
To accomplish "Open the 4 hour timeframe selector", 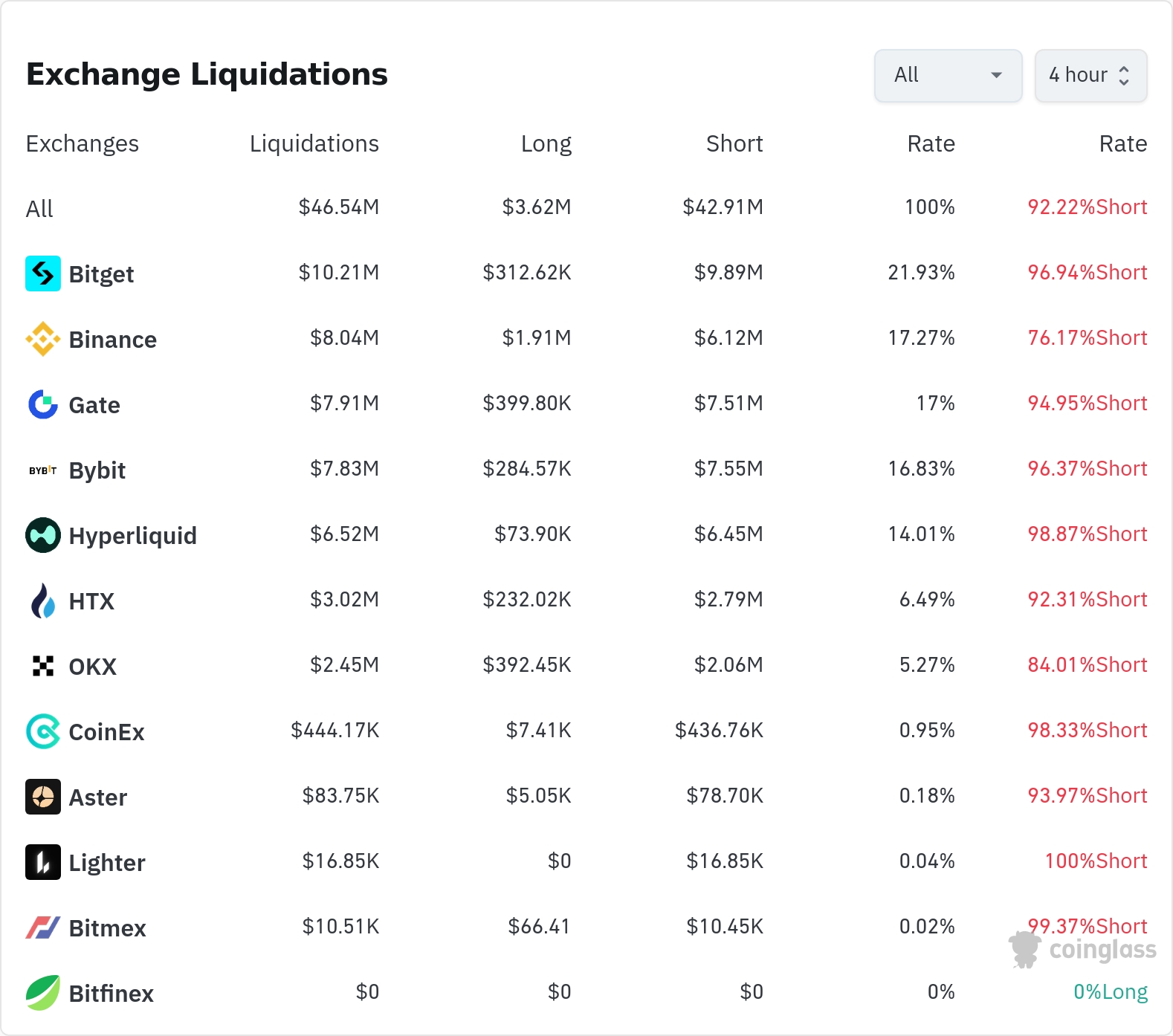I will pos(1090,75).
